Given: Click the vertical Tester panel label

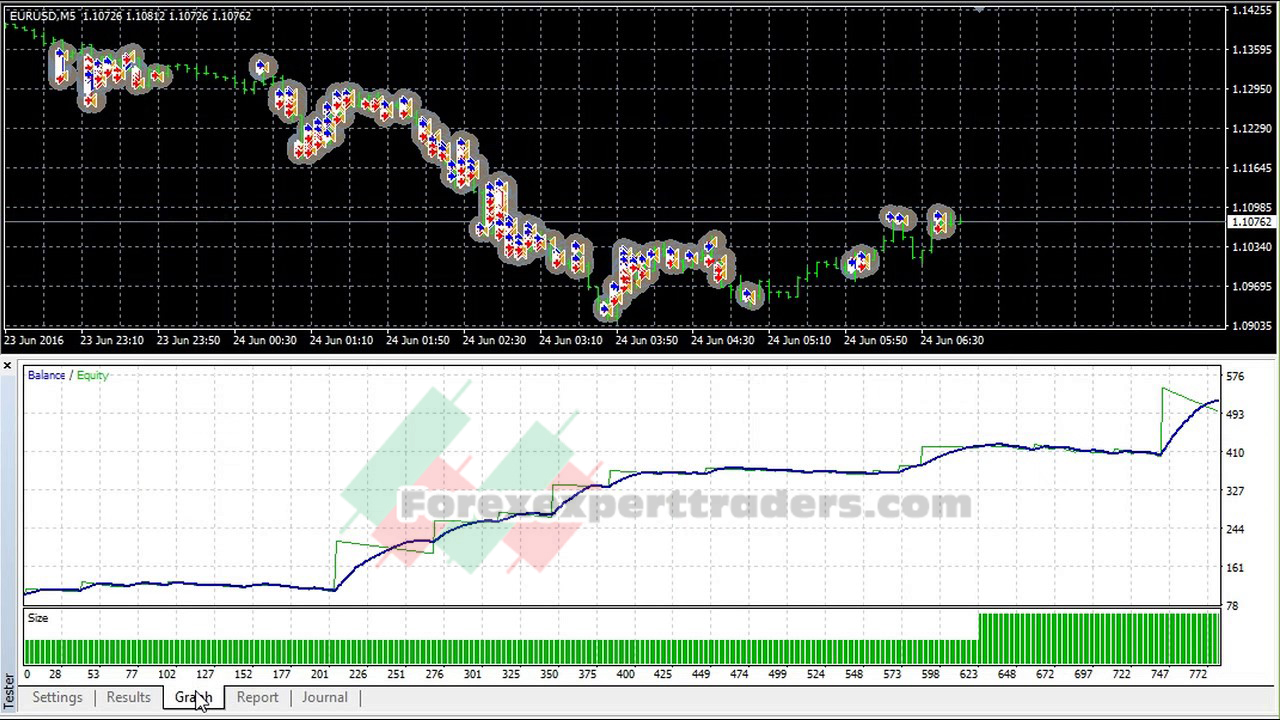Looking at the screenshot, I should point(8,690).
